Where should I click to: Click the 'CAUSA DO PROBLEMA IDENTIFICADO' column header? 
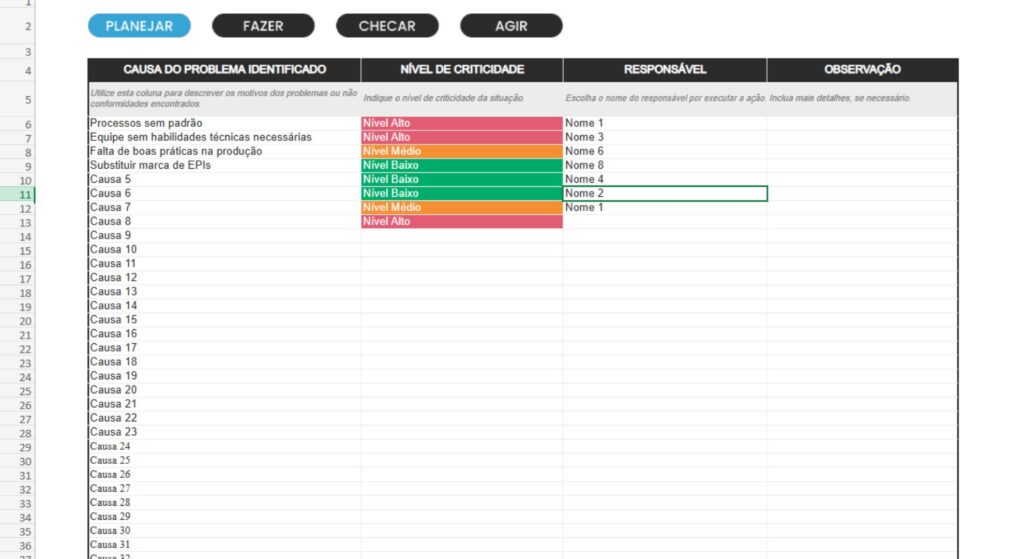click(224, 70)
